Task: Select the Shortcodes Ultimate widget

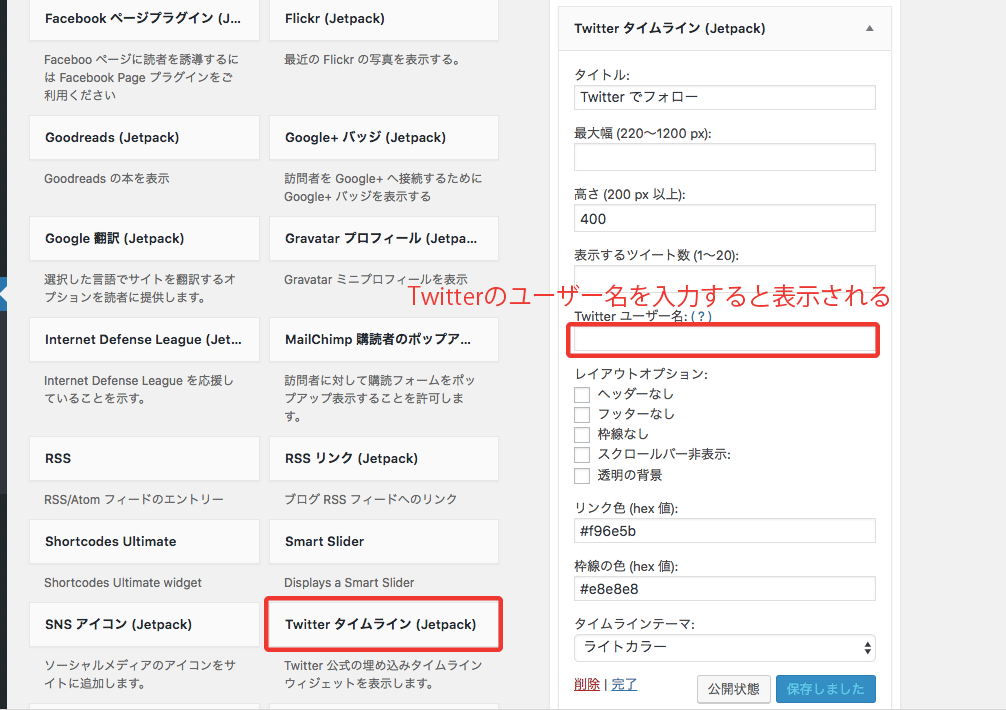Action: click(x=144, y=541)
